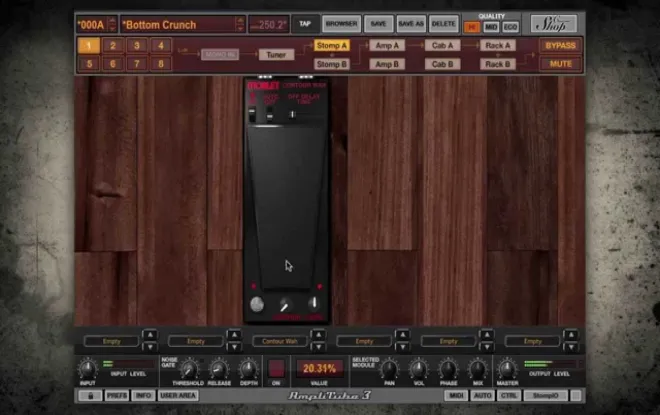Screen dimensions: 660x415
Task: Open the second Empty stomp slot selector
Action: click(196, 341)
